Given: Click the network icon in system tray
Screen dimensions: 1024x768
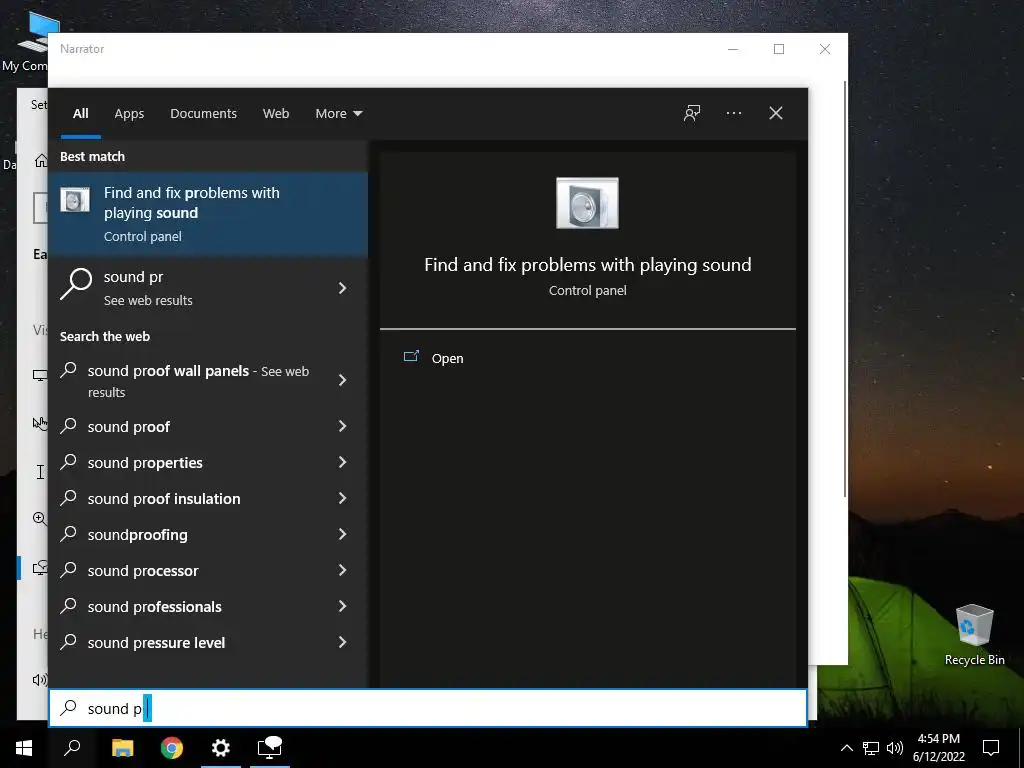Looking at the screenshot, I should pos(871,748).
